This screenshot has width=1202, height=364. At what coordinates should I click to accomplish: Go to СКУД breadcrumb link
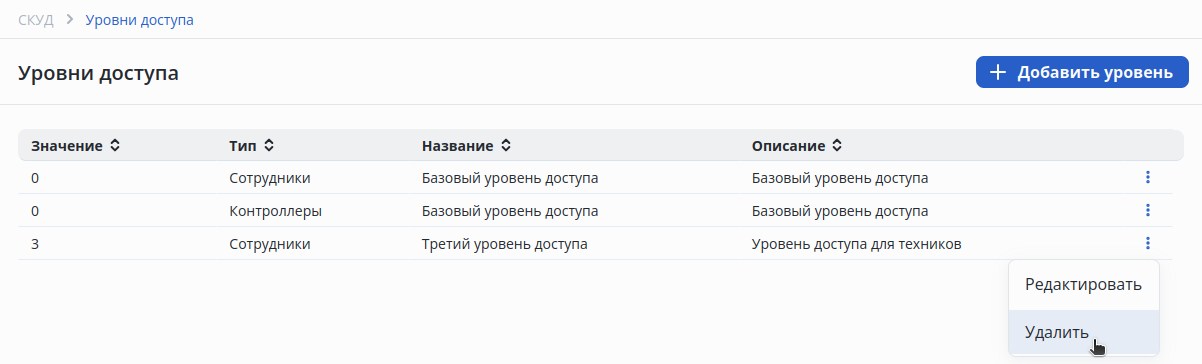pyautogui.click(x=36, y=20)
